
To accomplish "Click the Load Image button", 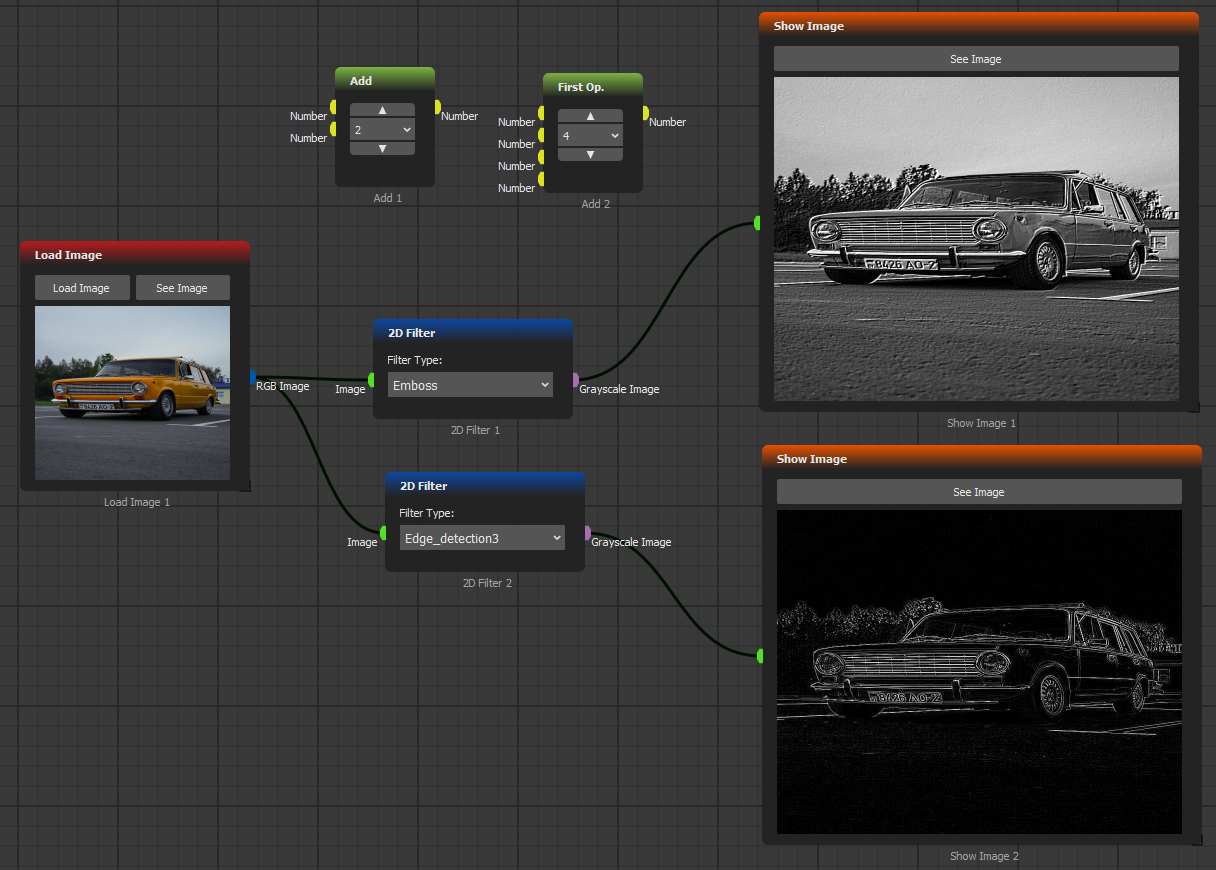I will (81, 288).
